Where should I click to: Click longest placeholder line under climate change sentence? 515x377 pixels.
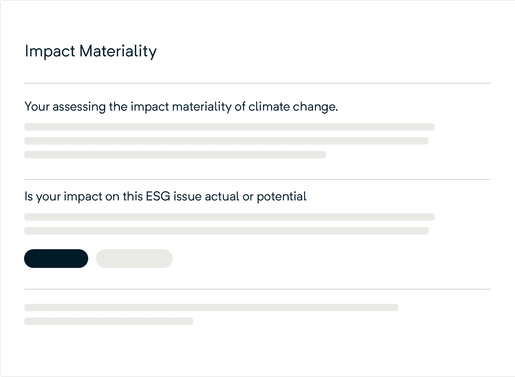[229, 127]
